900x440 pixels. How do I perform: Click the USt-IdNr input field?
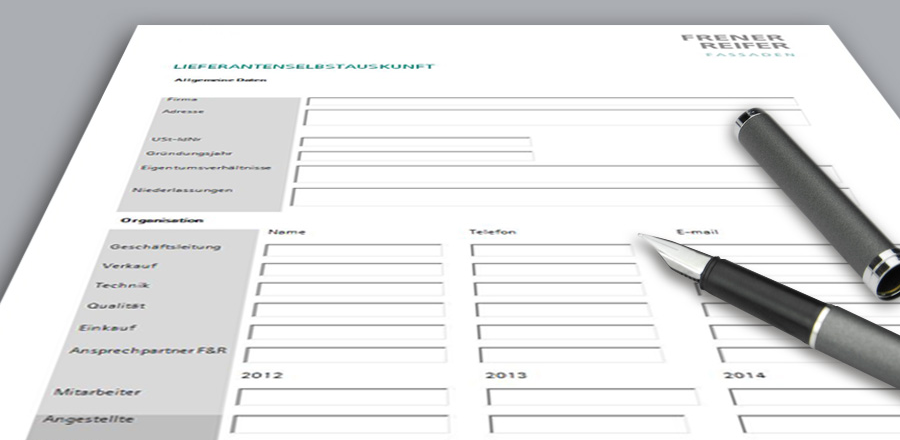pos(414,142)
